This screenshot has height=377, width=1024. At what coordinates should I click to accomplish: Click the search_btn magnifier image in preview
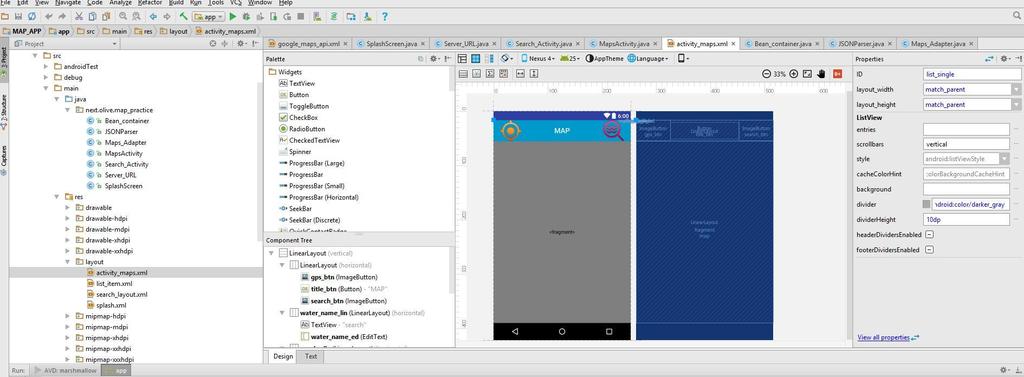pyautogui.click(x=613, y=130)
